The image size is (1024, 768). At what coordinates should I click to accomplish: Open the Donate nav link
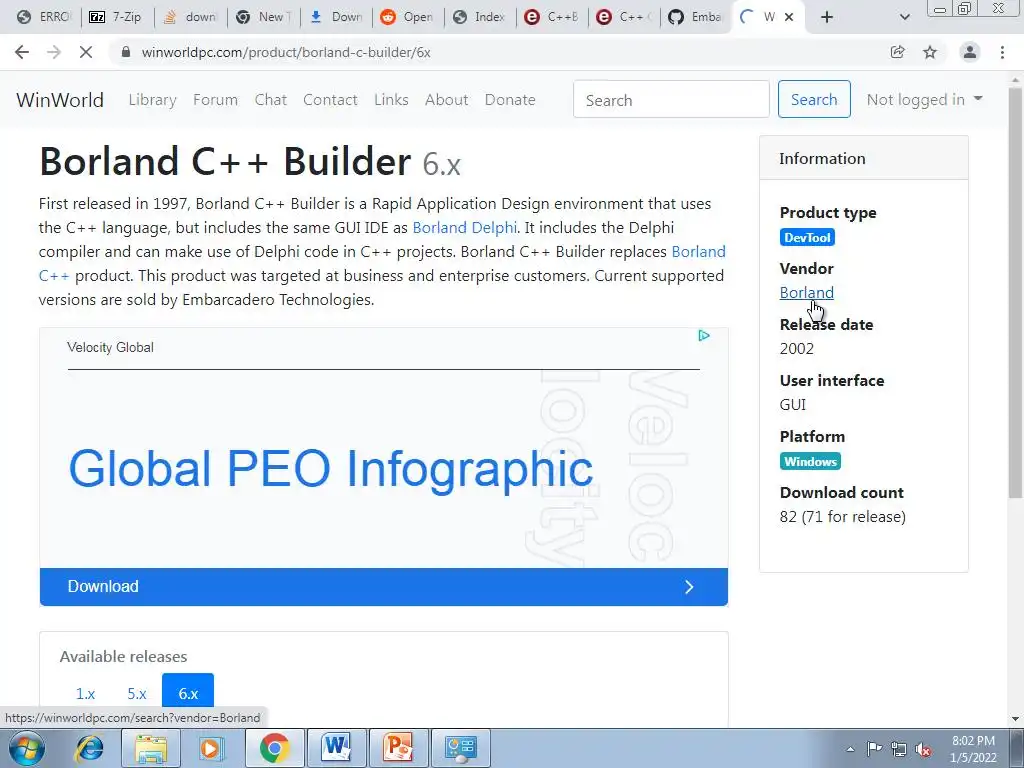tap(510, 100)
